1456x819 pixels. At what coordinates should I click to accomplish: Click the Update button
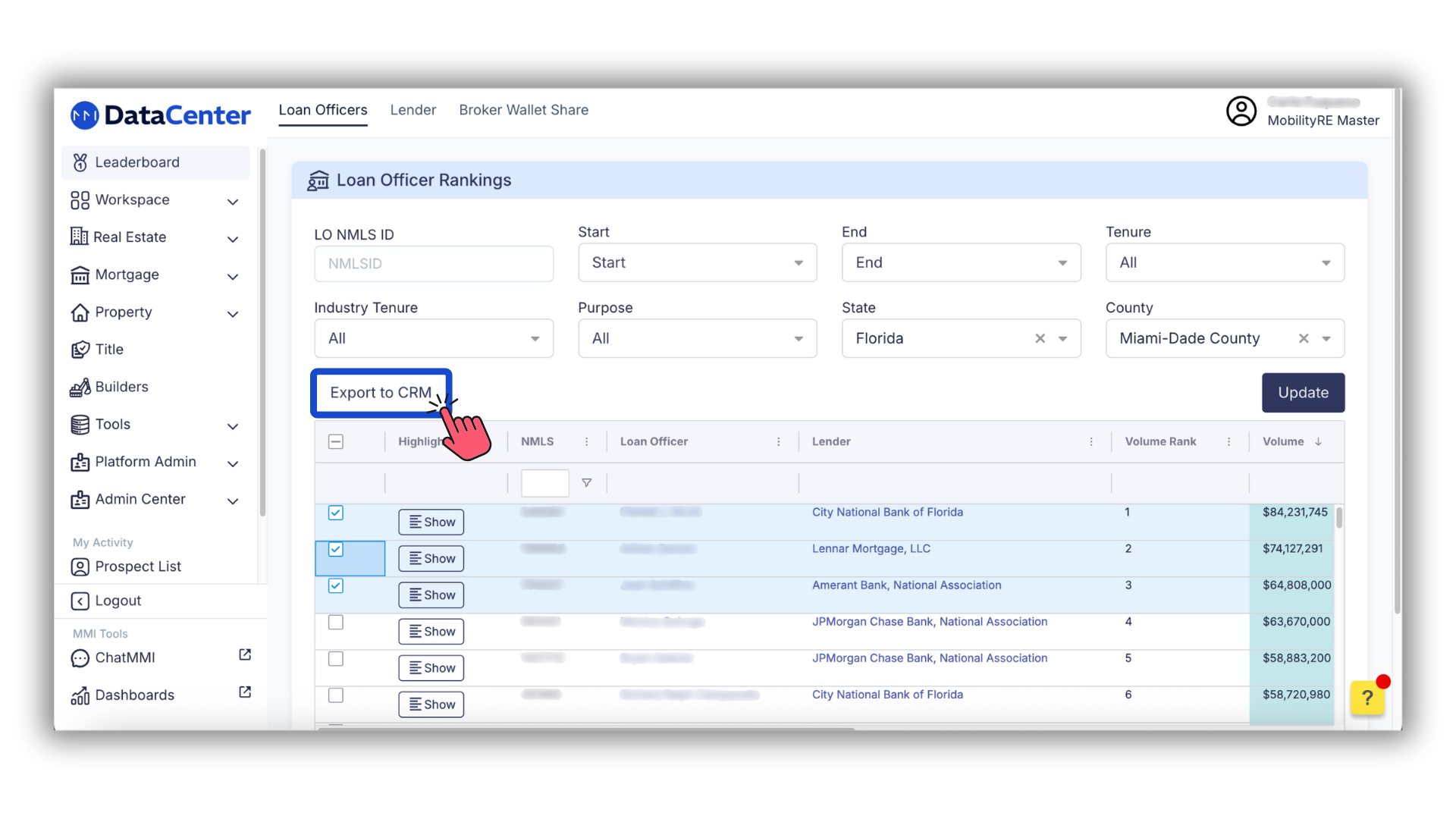(1302, 393)
